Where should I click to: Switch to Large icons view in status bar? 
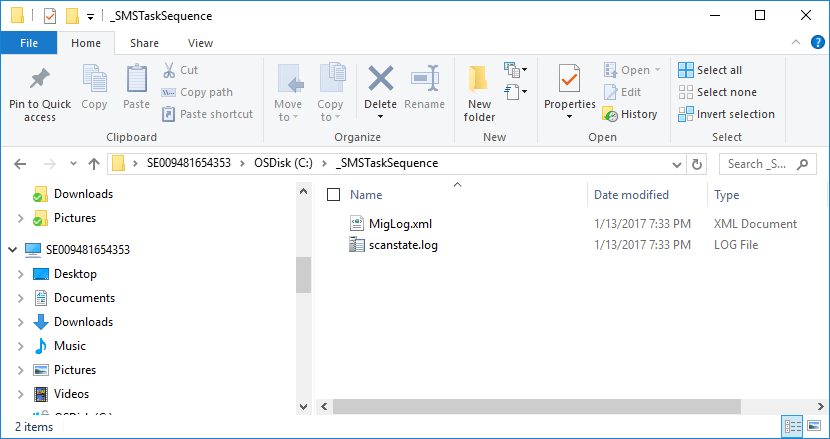[814, 426]
